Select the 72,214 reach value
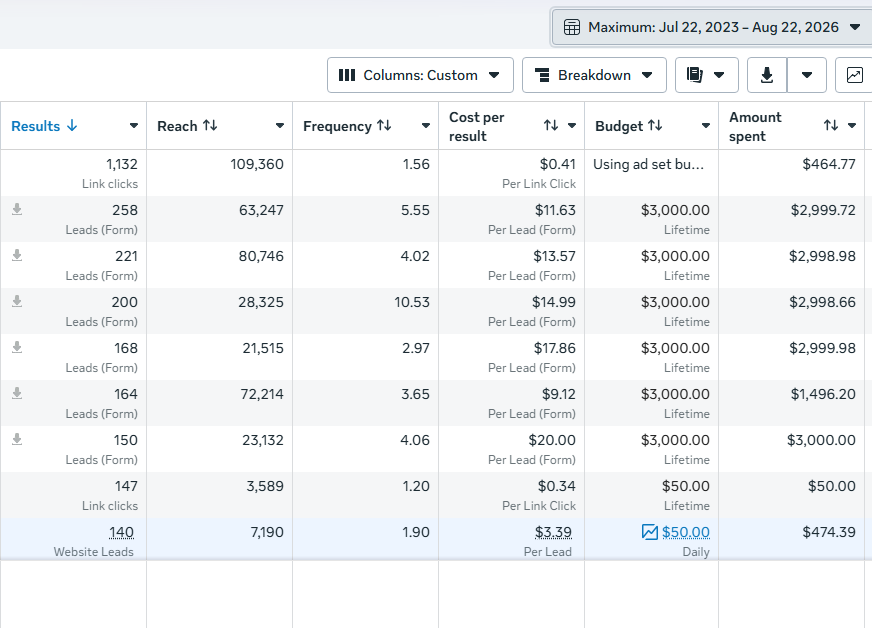The width and height of the screenshot is (872, 628). pos(262,394)
